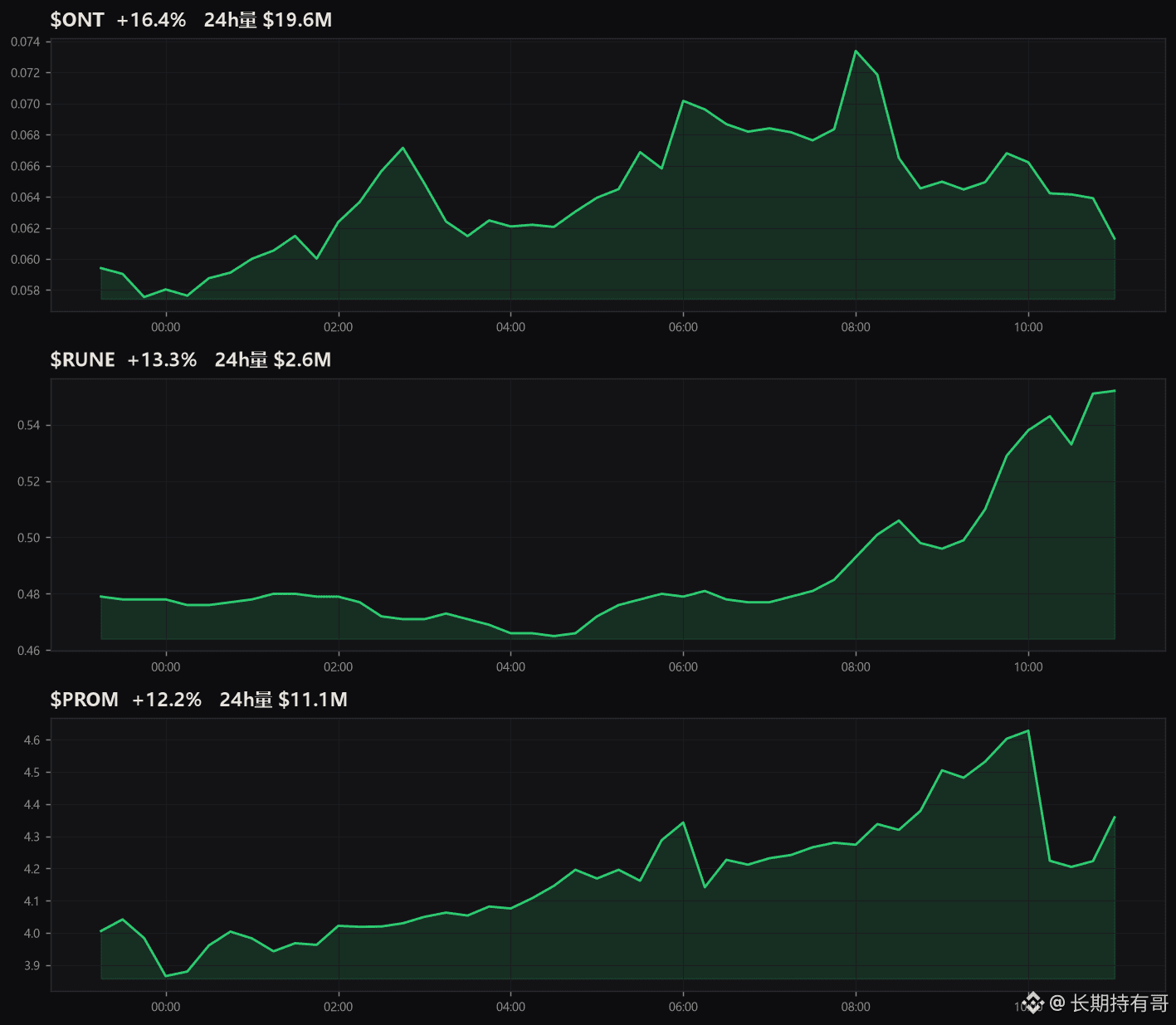Select the 4.5 PROM axis label

[32, 773]
